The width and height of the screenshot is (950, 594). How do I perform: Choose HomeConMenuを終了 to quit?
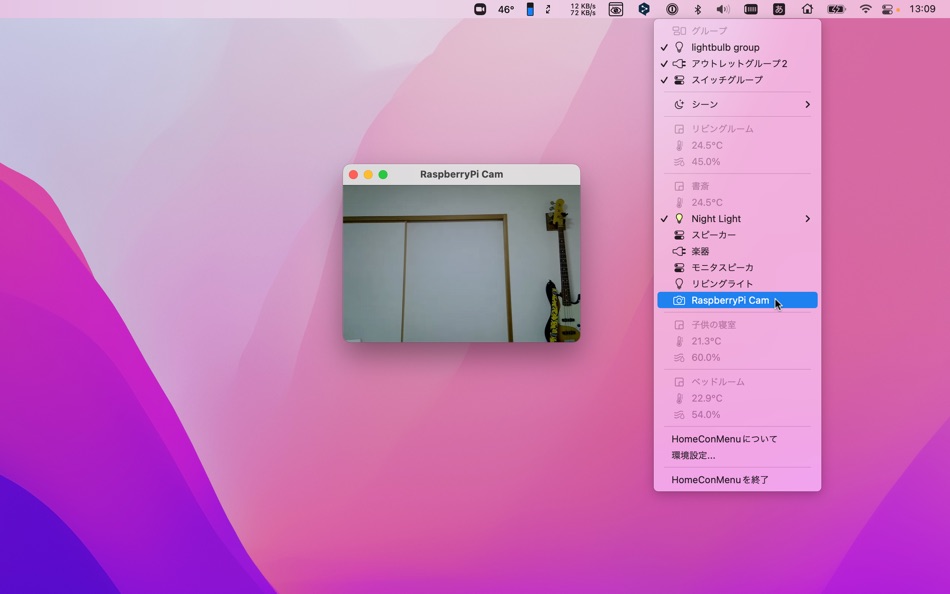click(x=737, y=479)
